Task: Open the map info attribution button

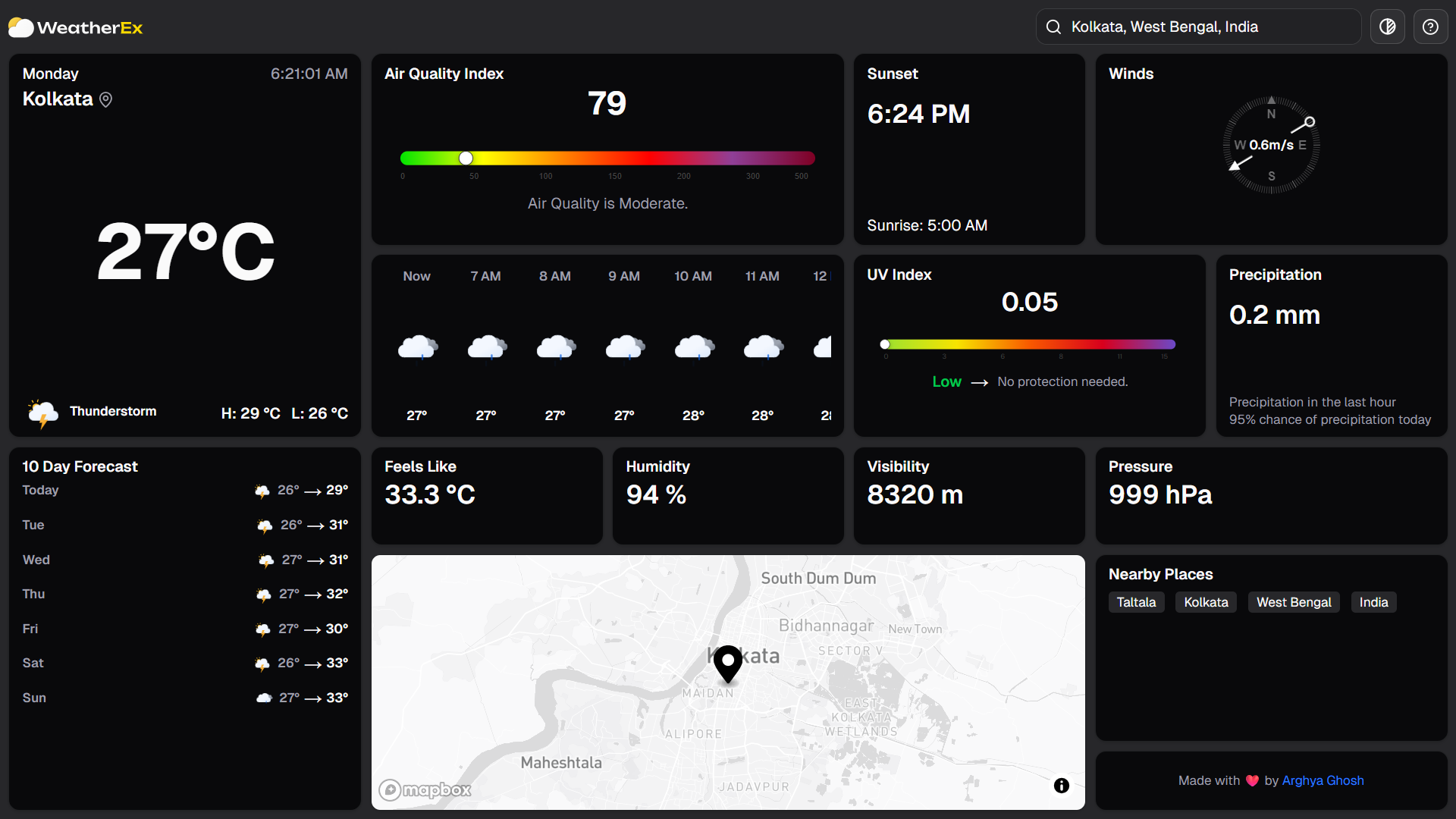Action: point(1062,786)
